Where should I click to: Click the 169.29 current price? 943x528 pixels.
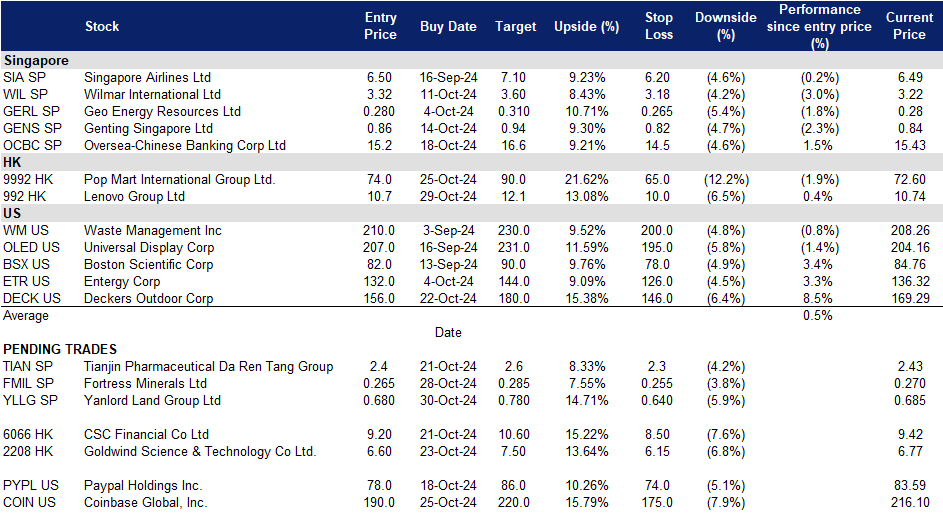[x=910, y=299]
